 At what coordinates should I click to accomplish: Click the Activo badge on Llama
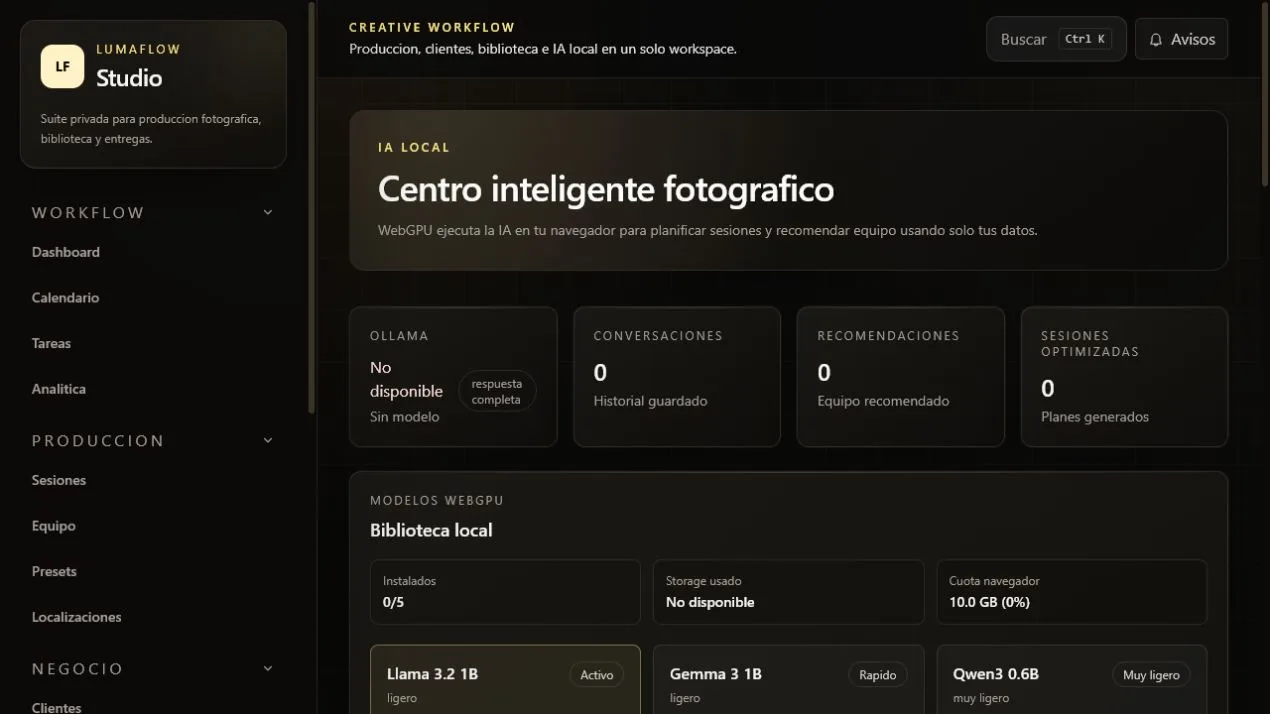point(597,675)
